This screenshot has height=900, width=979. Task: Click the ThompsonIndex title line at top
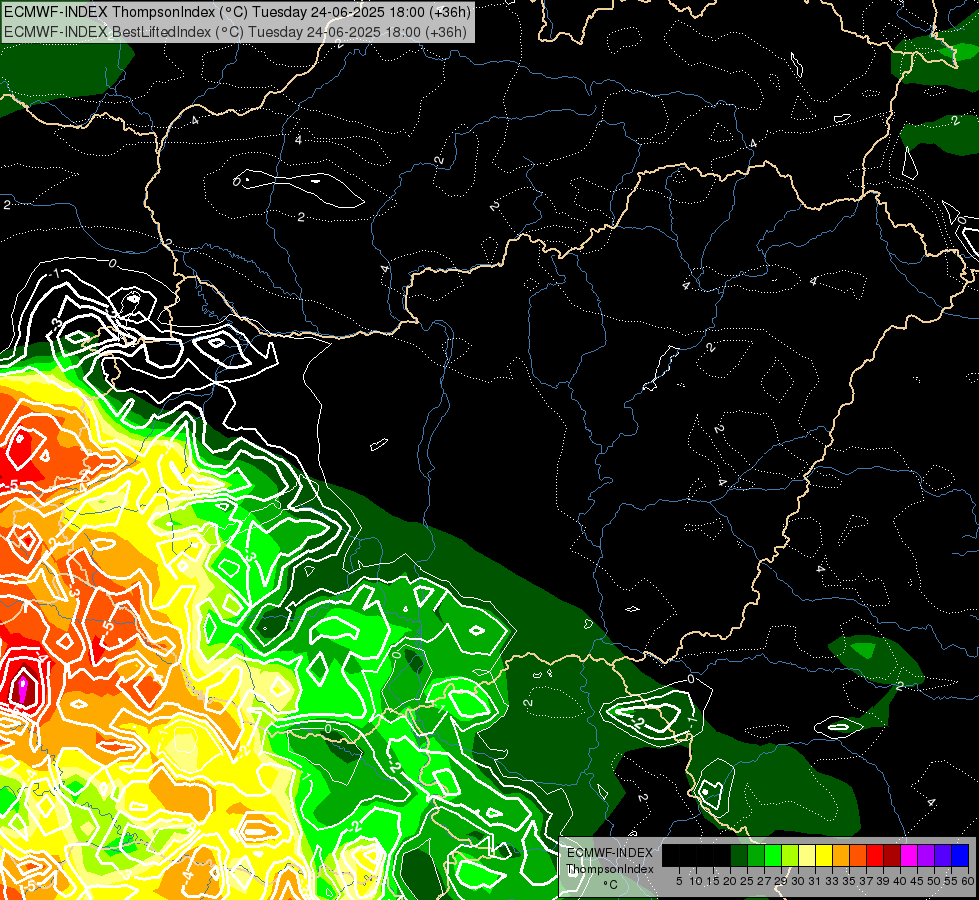tap(237, 12)
